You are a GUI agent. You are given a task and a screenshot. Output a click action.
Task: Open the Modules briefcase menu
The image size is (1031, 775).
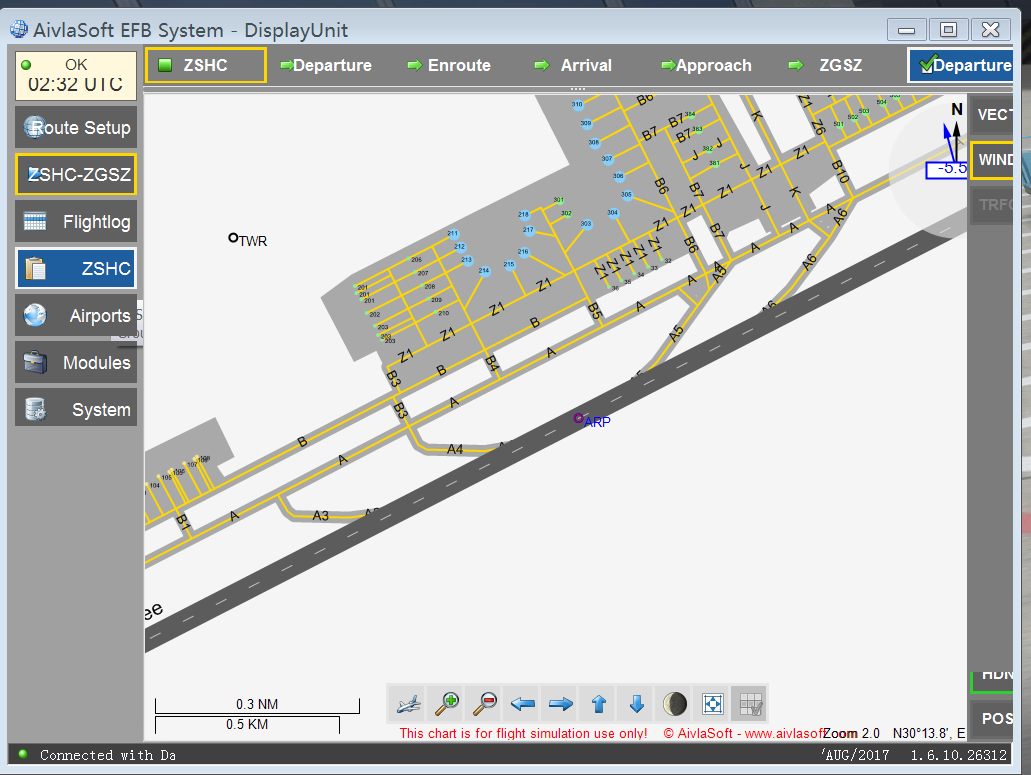pos(76,363)
